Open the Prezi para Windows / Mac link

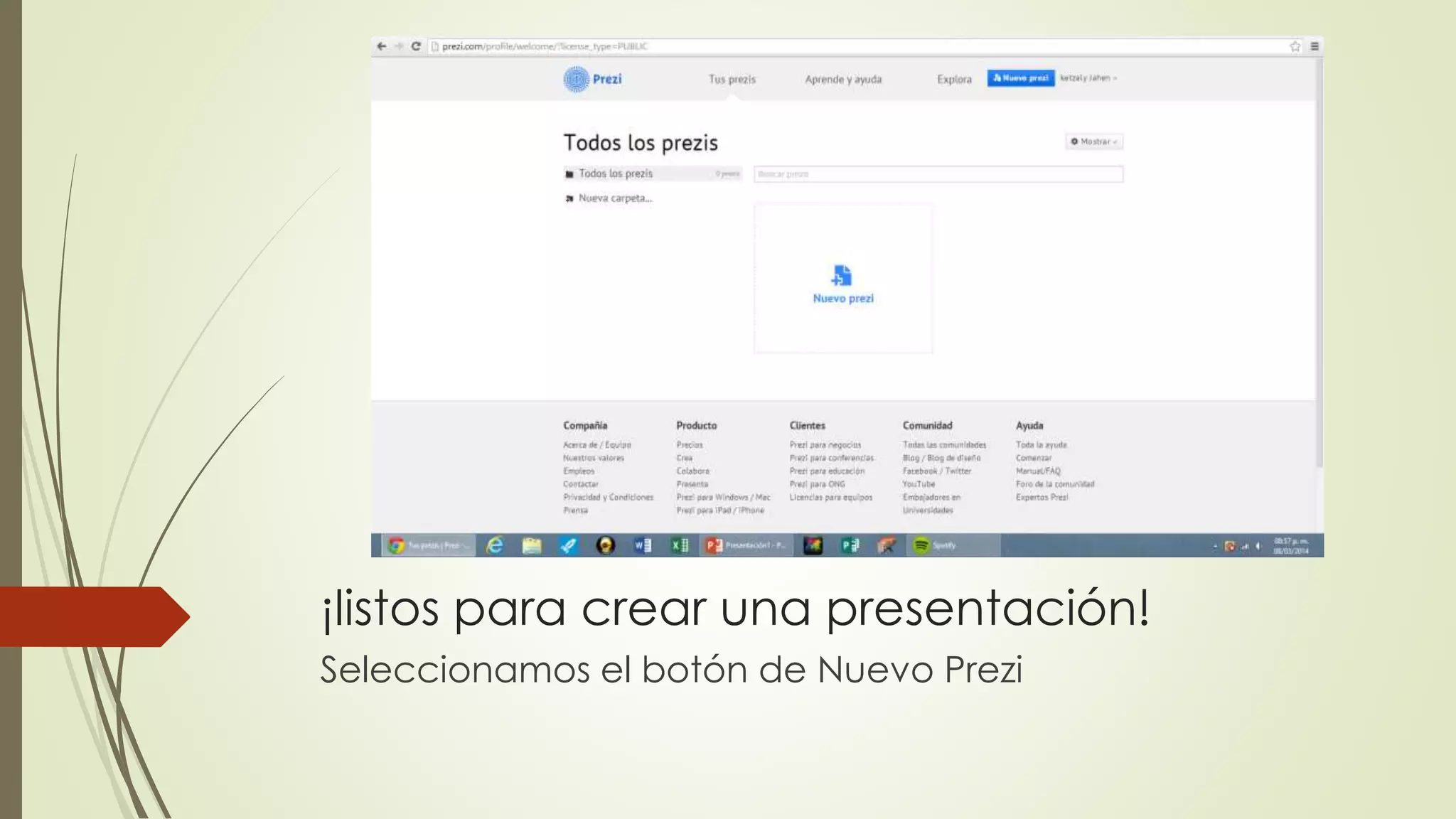click(x=723, y=497)
